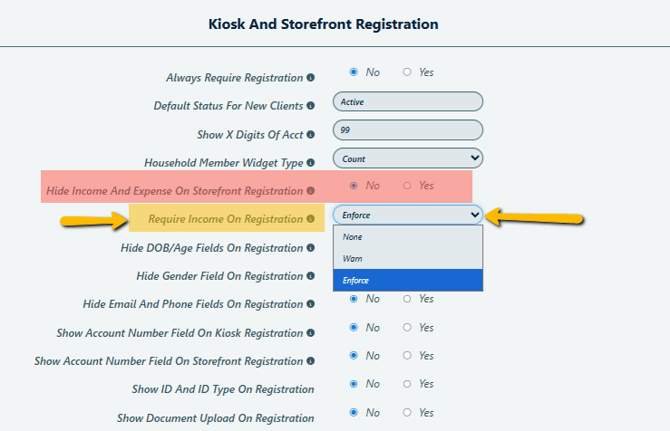
Task: Click info icon for Hide Gender Field
Action: pos(311,276)
